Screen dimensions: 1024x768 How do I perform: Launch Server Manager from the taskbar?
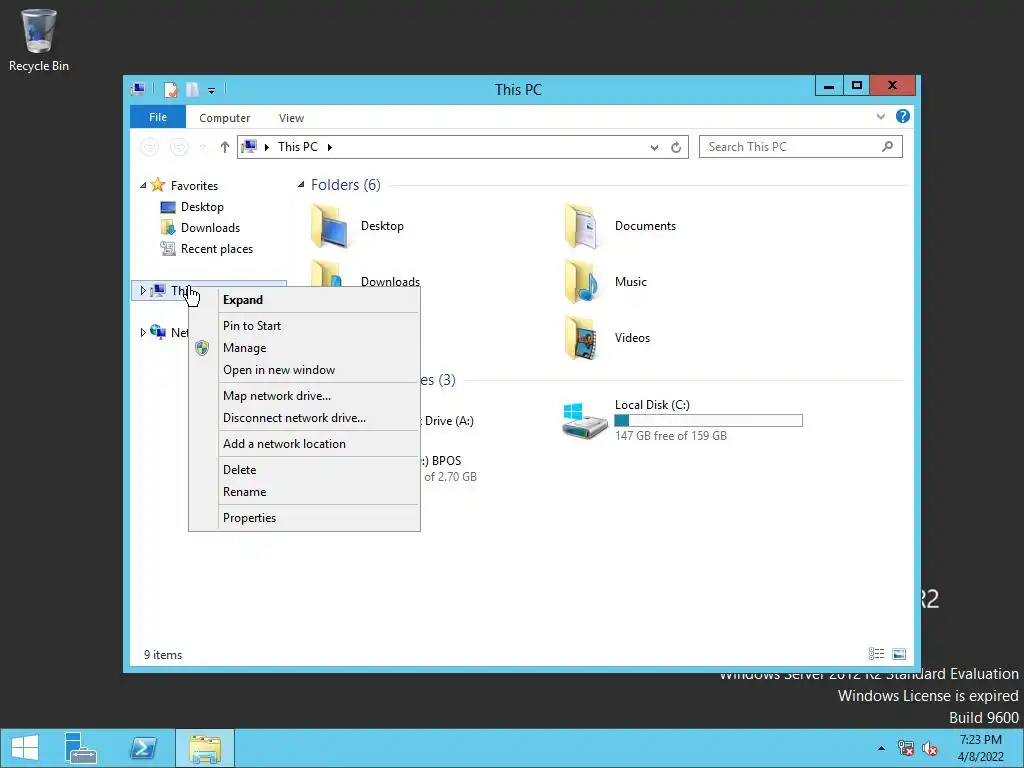point(80,748)
